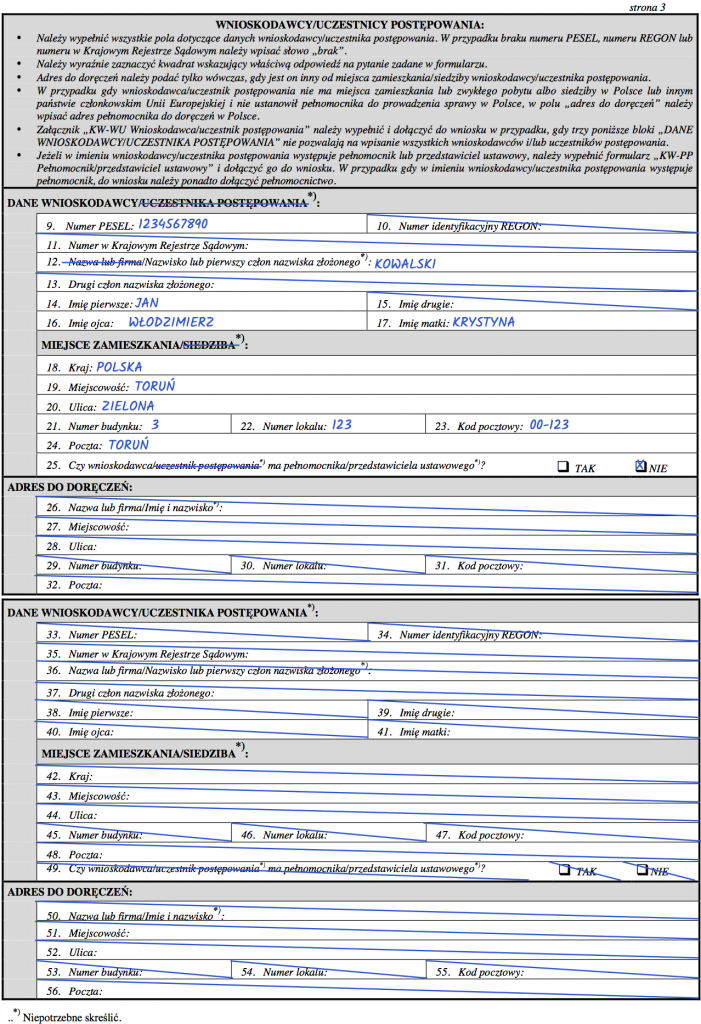The image size is (701, 1024).
Task: Click field 41 Imię matki
Action: (x=532, y=731)
